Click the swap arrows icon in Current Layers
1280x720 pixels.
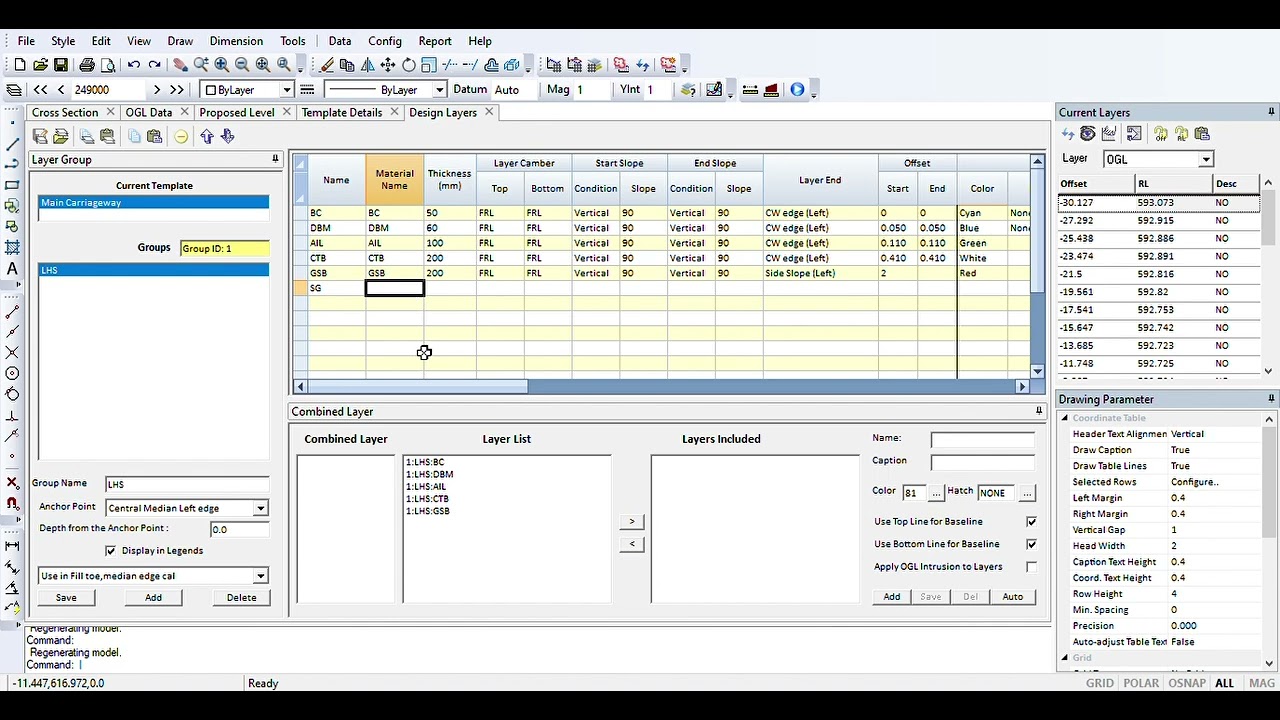coord(1068,134)
